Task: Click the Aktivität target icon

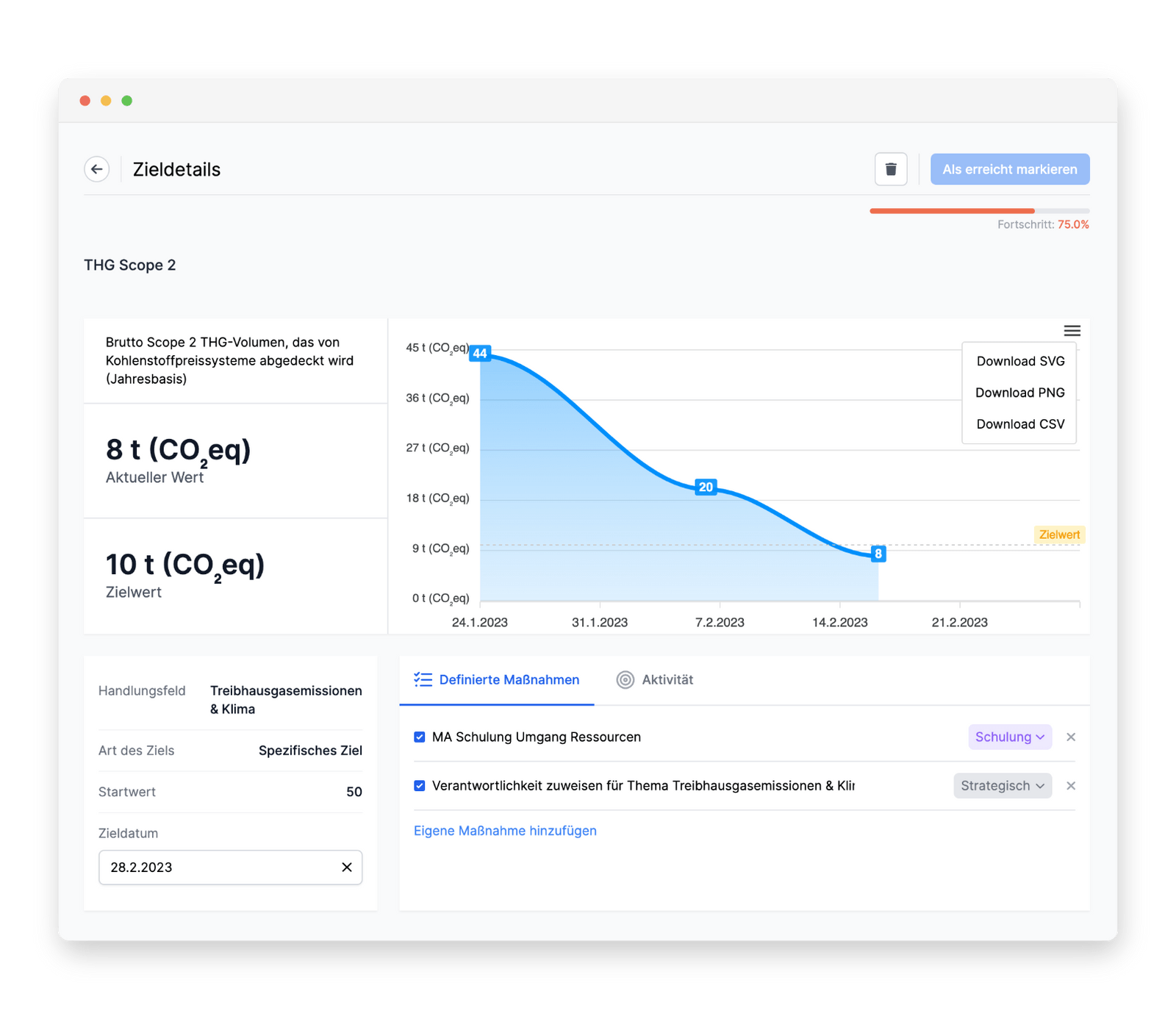Action: pyautogui.click(x=625, y=680)
